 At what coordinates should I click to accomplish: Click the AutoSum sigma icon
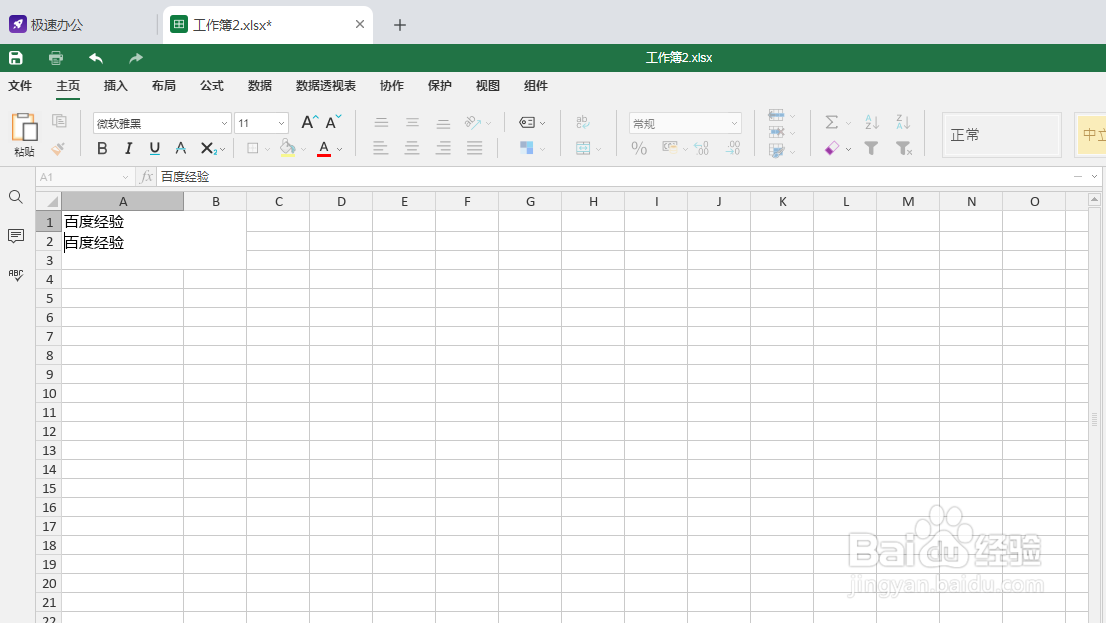[832, 122]
